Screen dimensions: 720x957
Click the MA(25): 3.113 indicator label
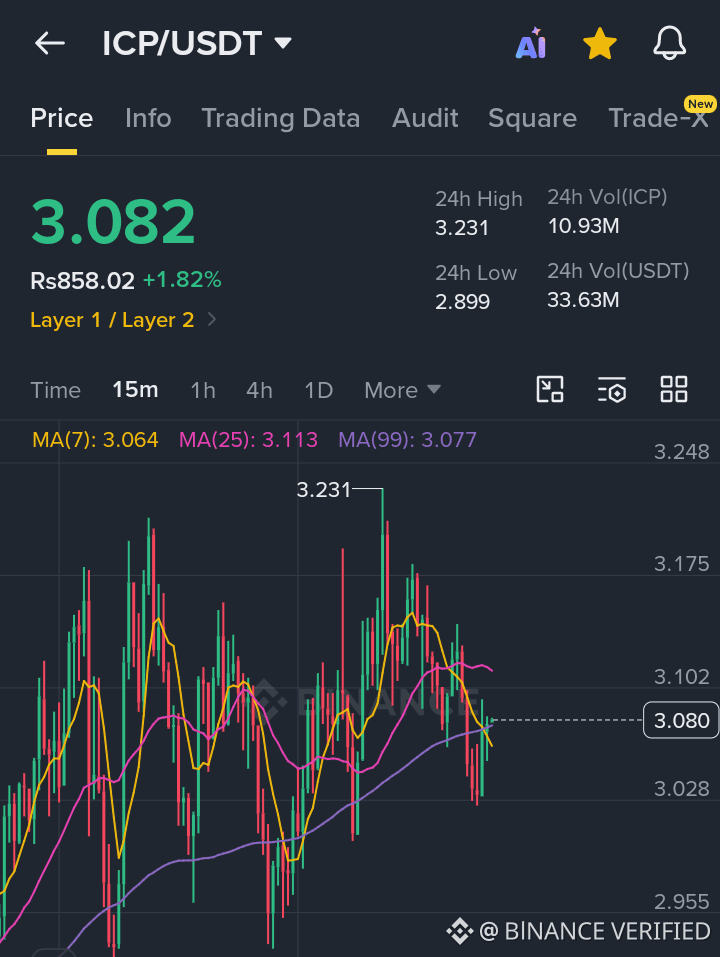[x=248, y=439]
